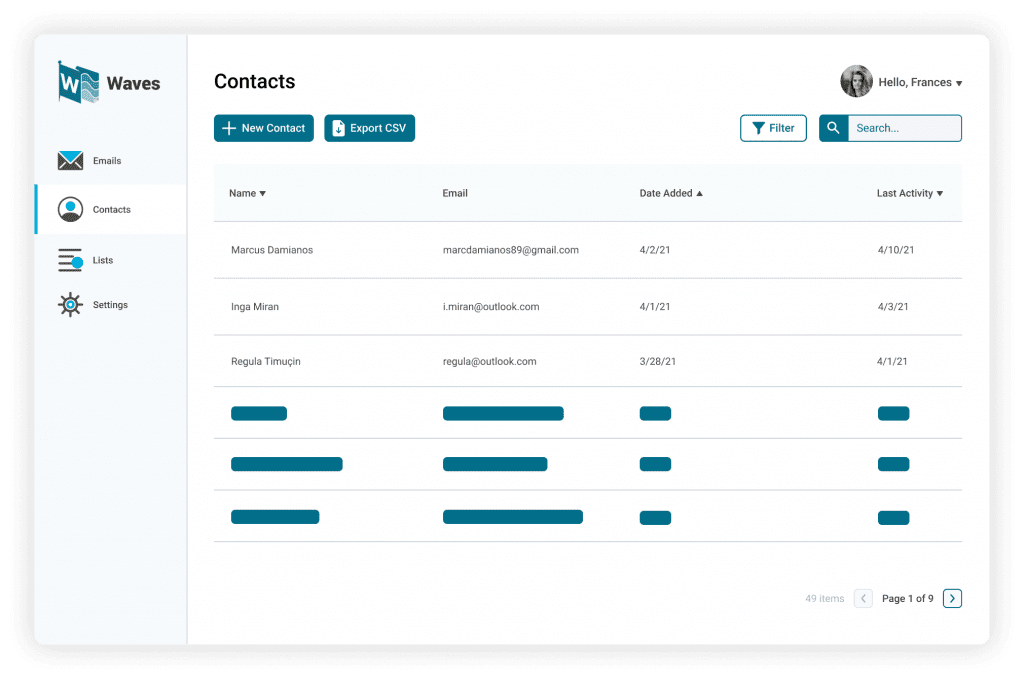The width and height of the screenshot is (1024, 679).
Task: Click the funnel icon on Filter
Action: tap(758, 128)
